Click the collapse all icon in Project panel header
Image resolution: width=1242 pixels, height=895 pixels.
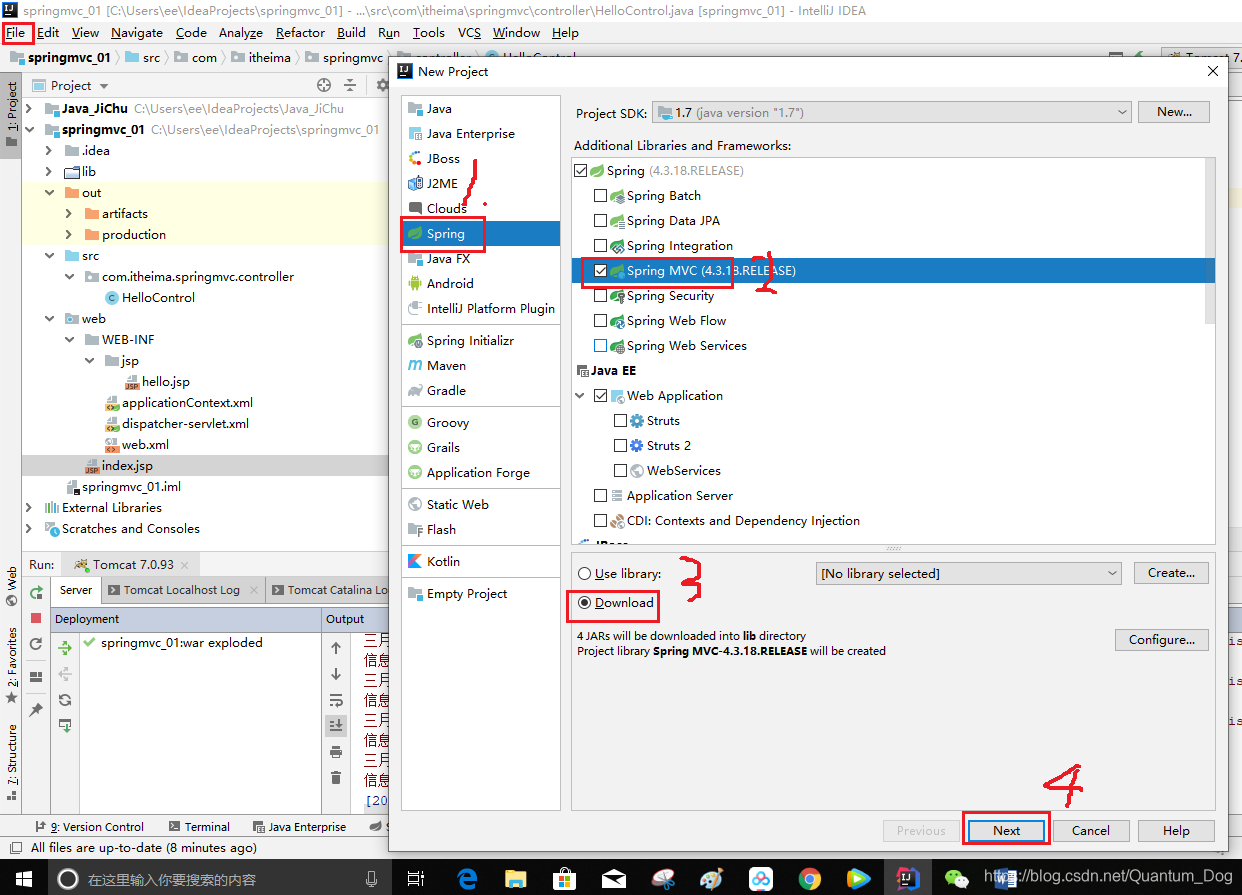(350, 86)
